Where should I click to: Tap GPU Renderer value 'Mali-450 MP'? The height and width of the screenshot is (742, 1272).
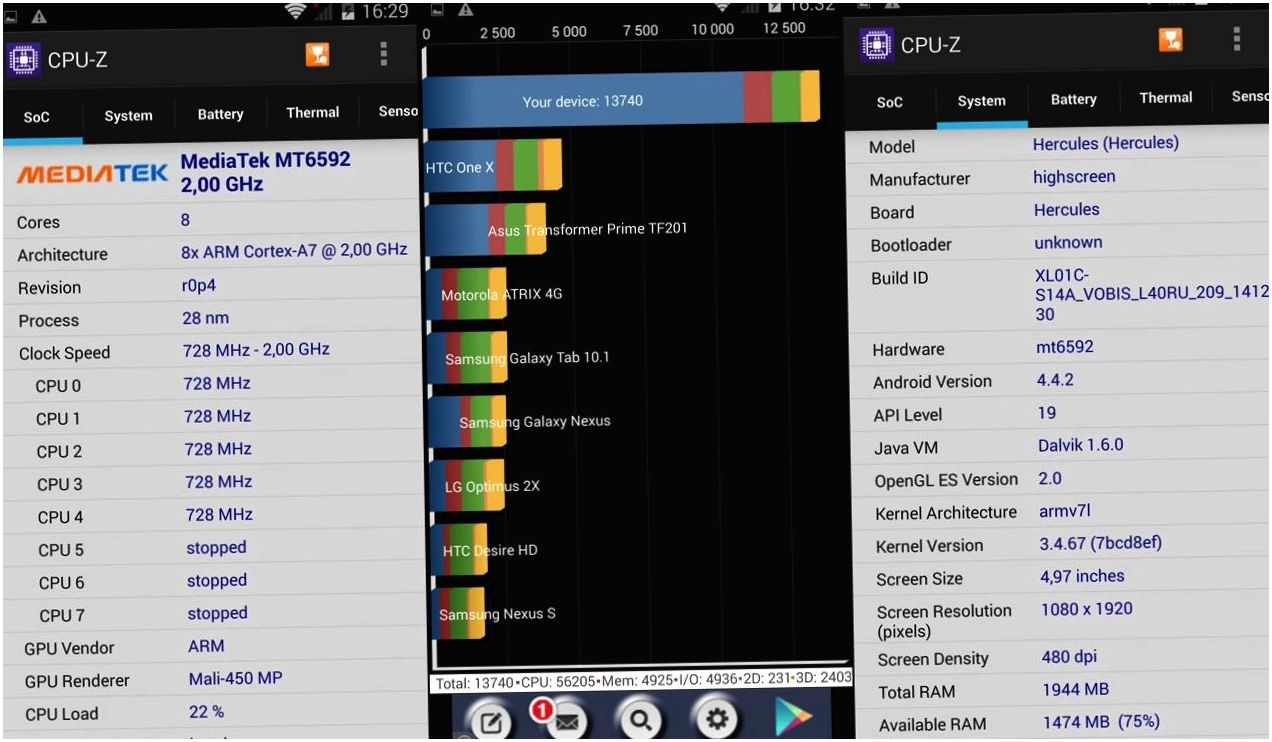pos(236,679)
